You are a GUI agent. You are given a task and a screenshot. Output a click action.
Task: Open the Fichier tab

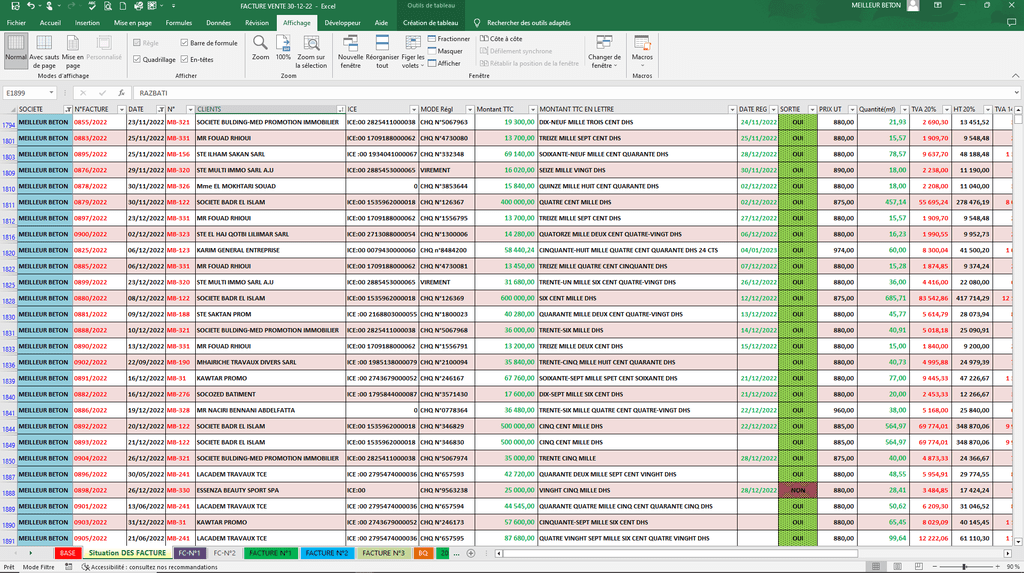pos(16,23)
